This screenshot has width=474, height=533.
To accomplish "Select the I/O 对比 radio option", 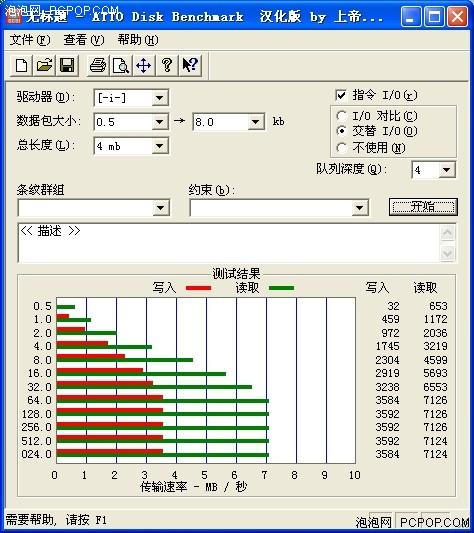I will [341, 116].
